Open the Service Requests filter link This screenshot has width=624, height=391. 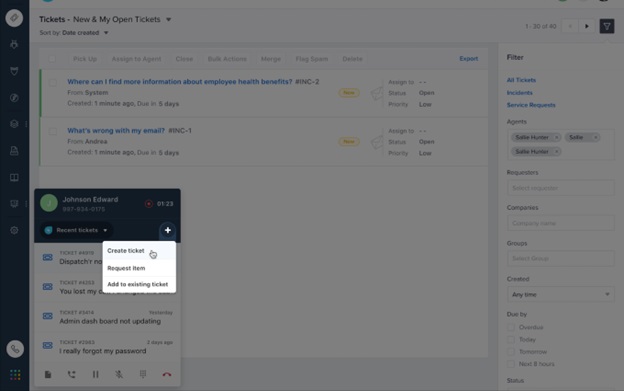tap(531, 105)
